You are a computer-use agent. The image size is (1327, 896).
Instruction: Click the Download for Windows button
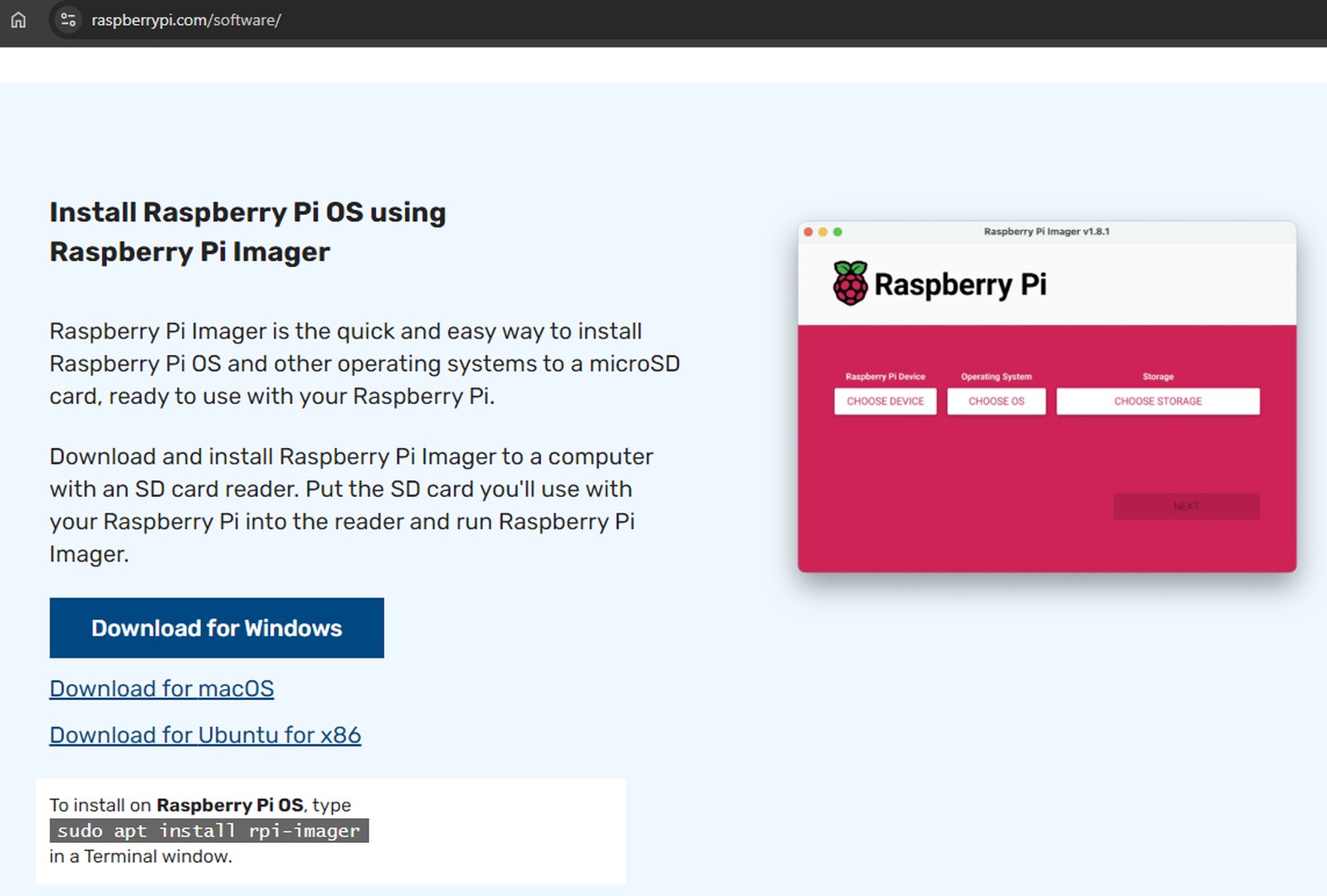coord(217,628)
